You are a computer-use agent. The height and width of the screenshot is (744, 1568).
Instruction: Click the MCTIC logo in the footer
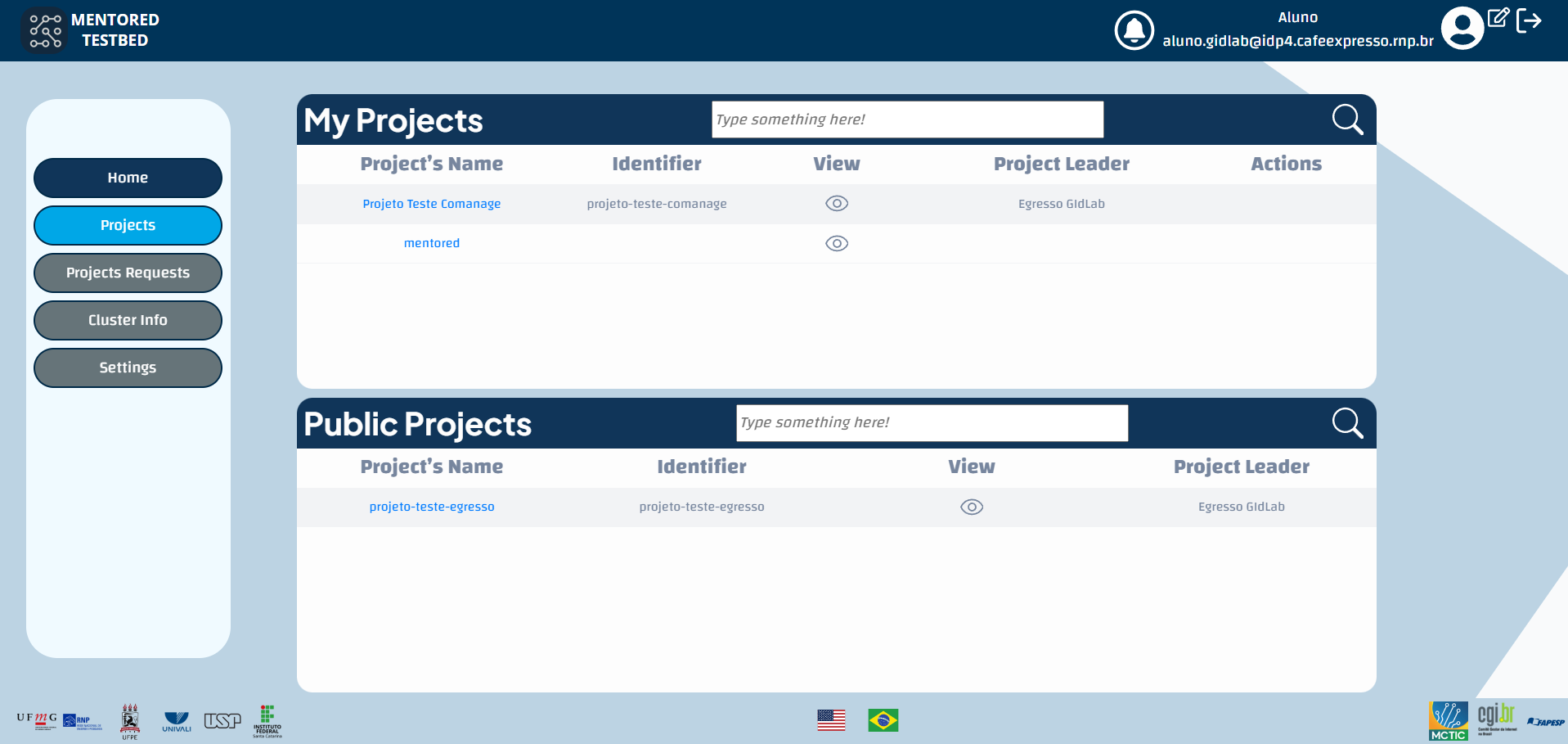point(1449,719)
